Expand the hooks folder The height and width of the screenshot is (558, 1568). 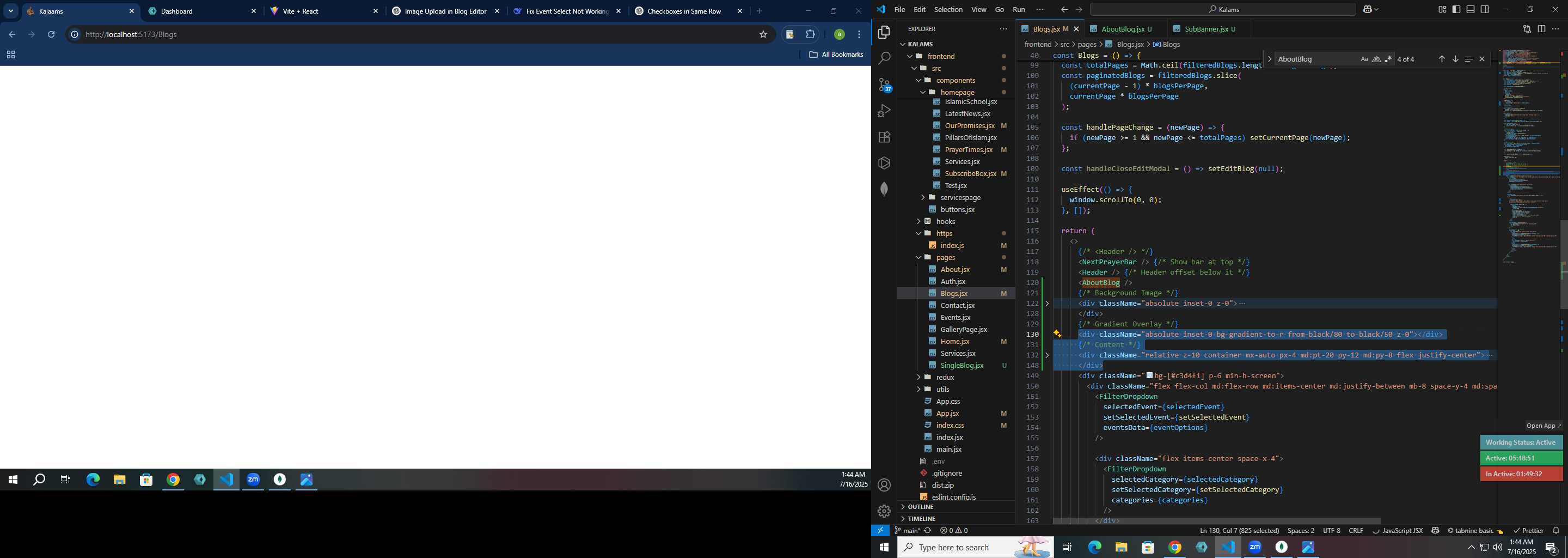pos(918,221)
